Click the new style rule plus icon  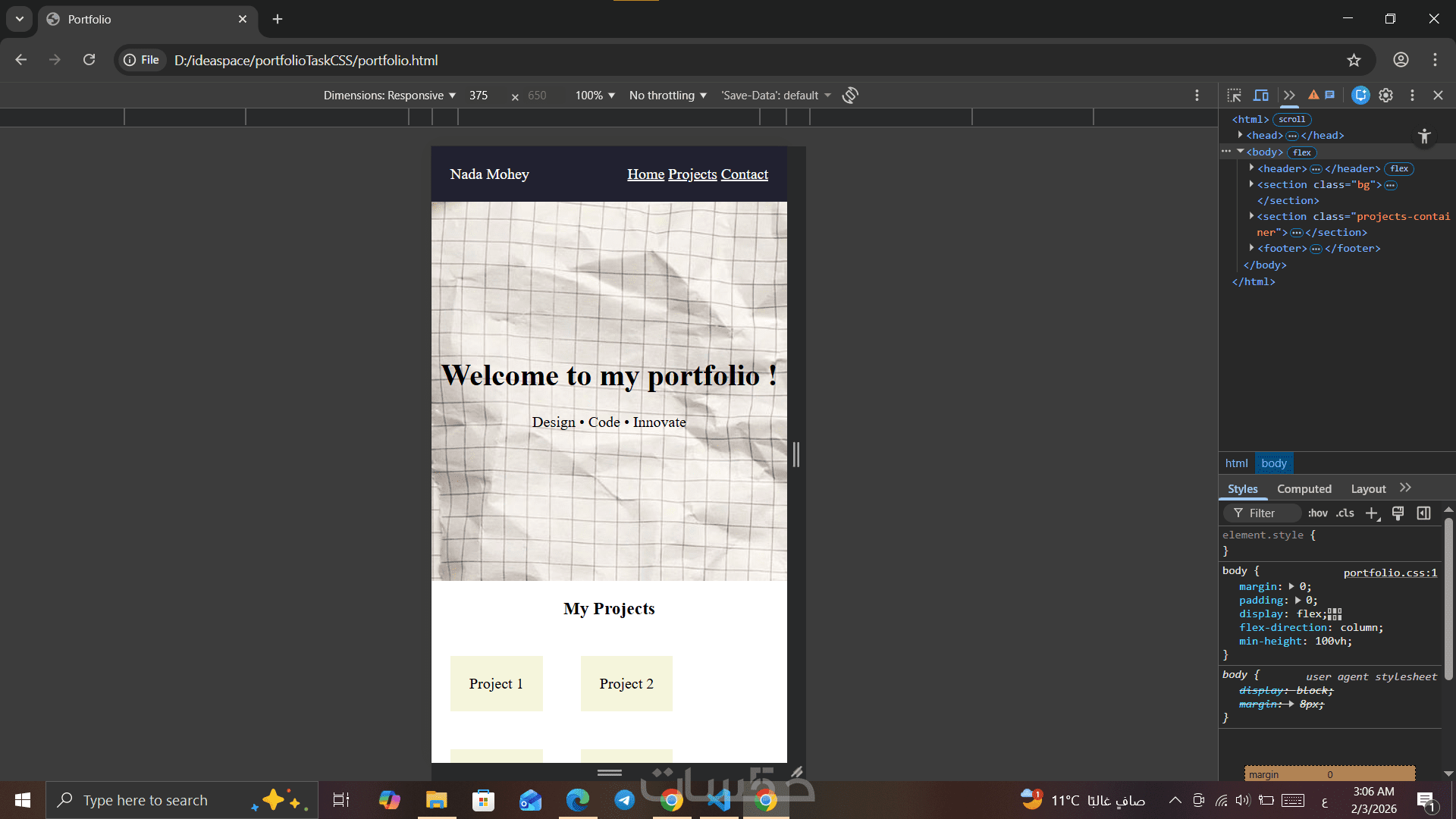point(1372,513)
